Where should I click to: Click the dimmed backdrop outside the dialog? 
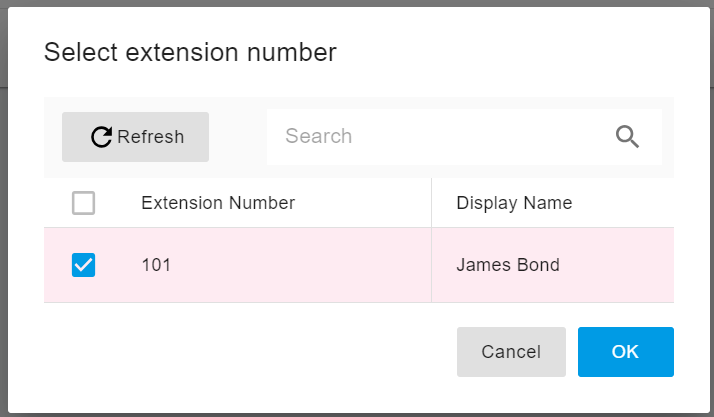pos(4,200)
